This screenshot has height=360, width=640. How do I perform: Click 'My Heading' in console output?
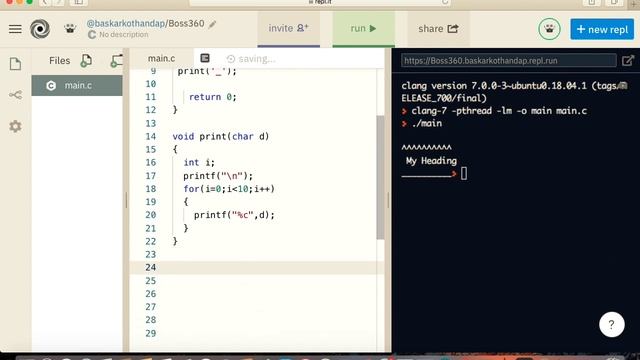click(431, 161)
